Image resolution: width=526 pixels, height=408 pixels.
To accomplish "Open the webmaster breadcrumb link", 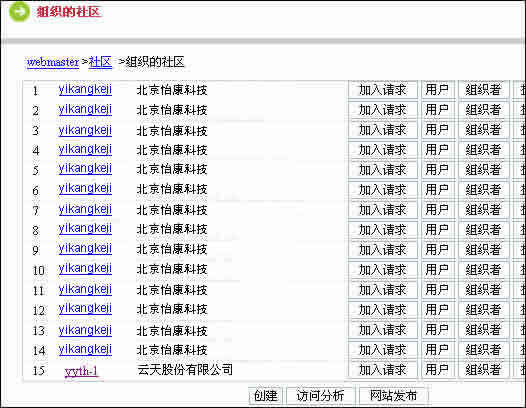I will (x=53, y=62).
